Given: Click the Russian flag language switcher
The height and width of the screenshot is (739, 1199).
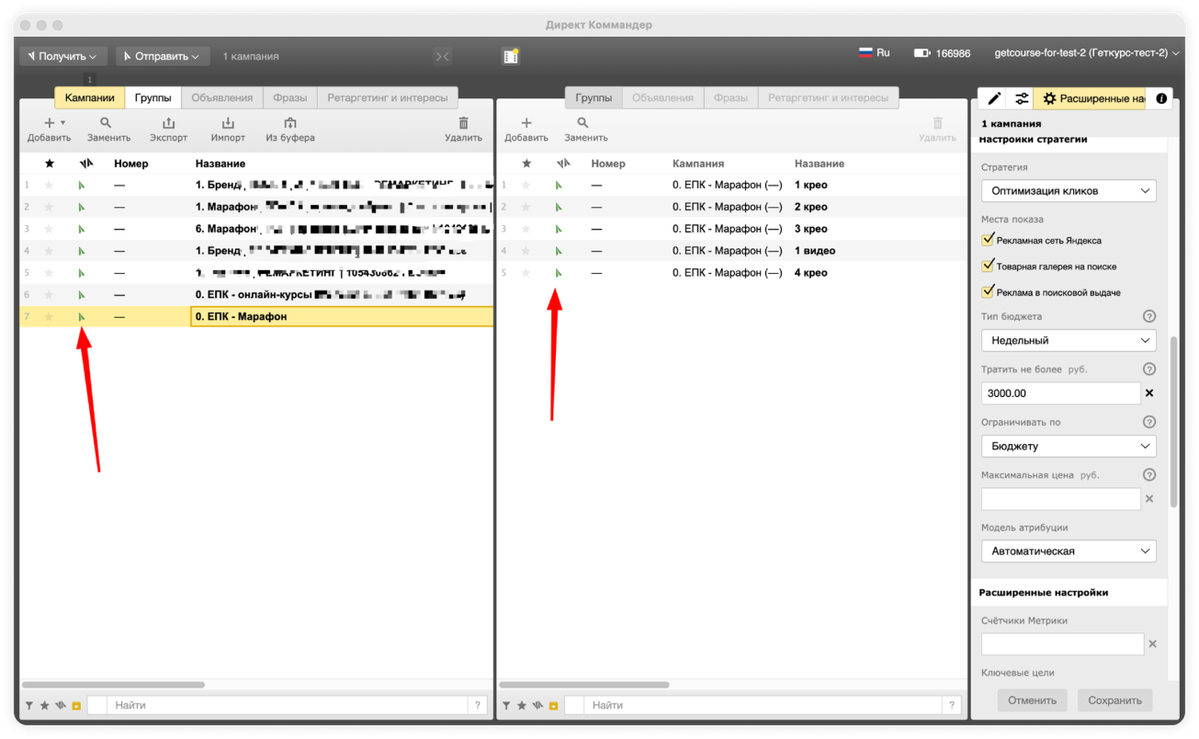Looking at the screenshot, I should pos(865,53).
